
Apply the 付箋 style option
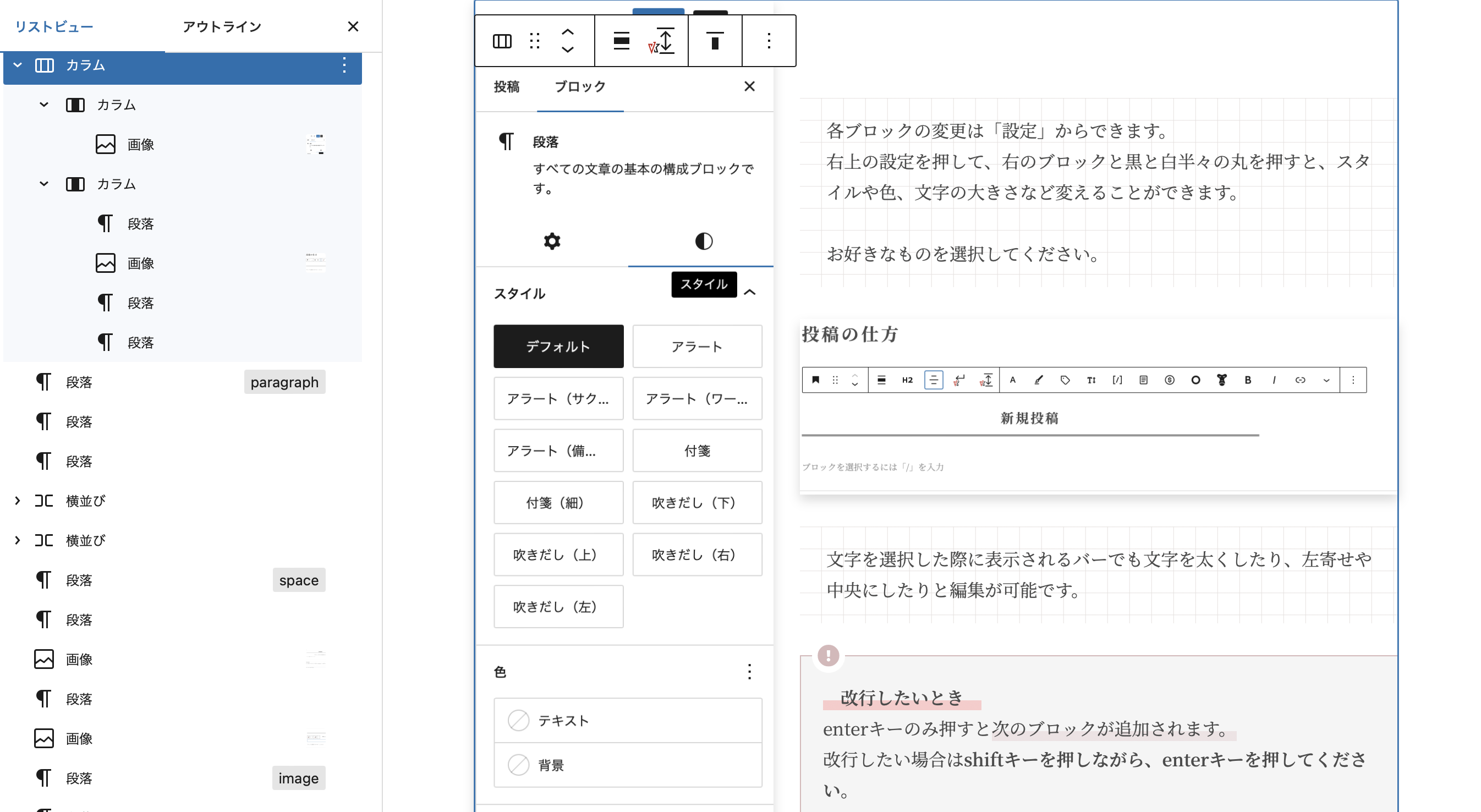[x=697, y=450]
